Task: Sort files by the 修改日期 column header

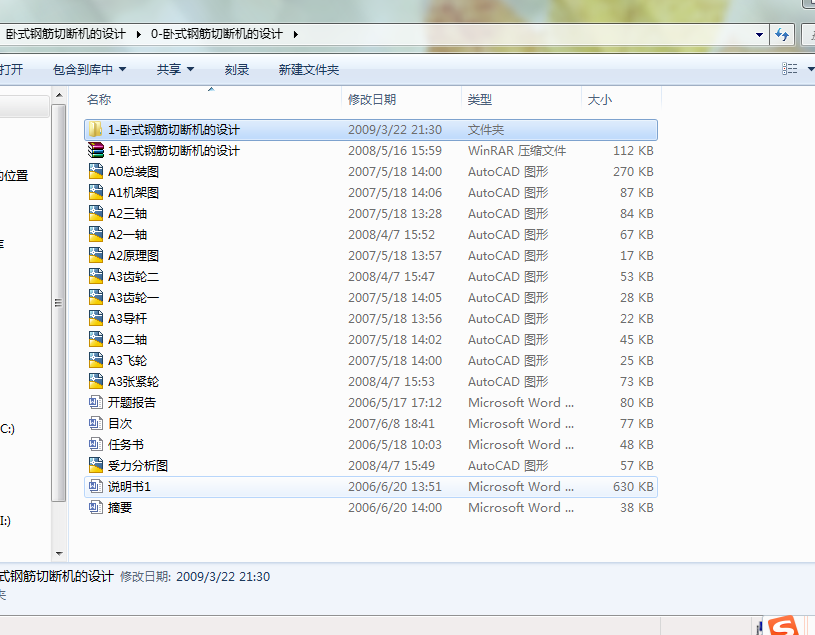Action: [371, 99]
